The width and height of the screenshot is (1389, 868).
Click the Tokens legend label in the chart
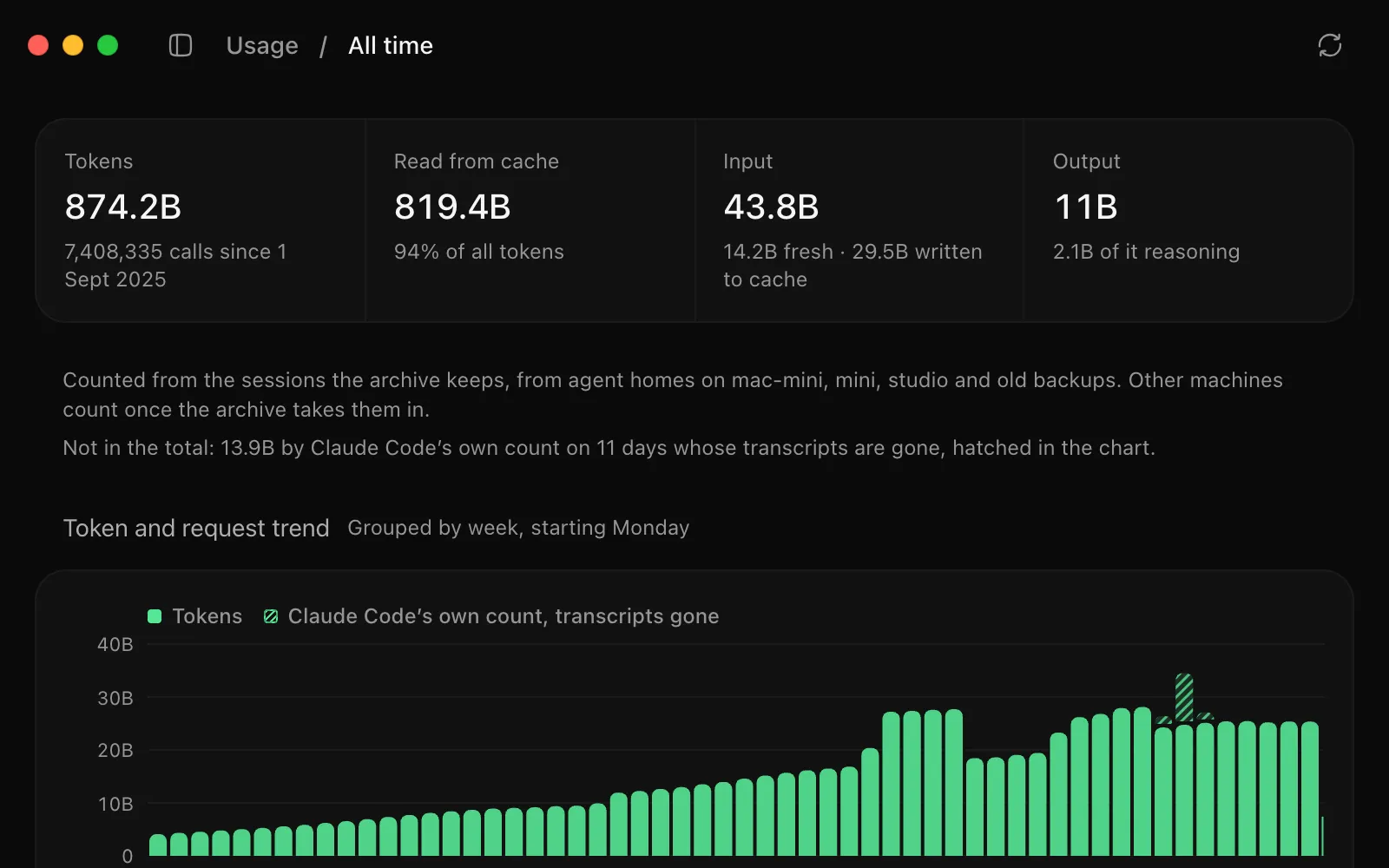pyautogui.click(x=207, y=616)
